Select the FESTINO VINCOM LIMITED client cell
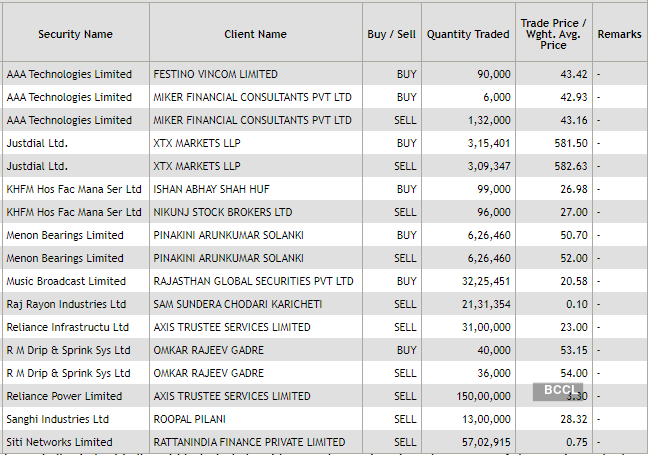Image resolution: width=651 pixels, height=455 pixels. pyautogui.click(x=215, y=74)
